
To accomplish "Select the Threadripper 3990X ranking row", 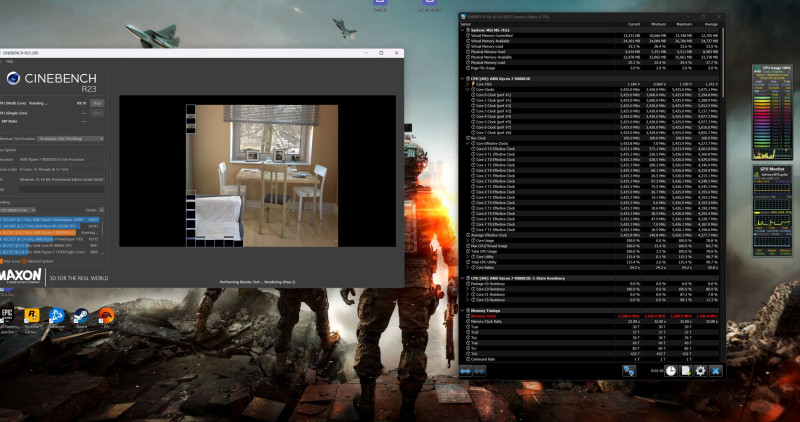I will [50, 219].
